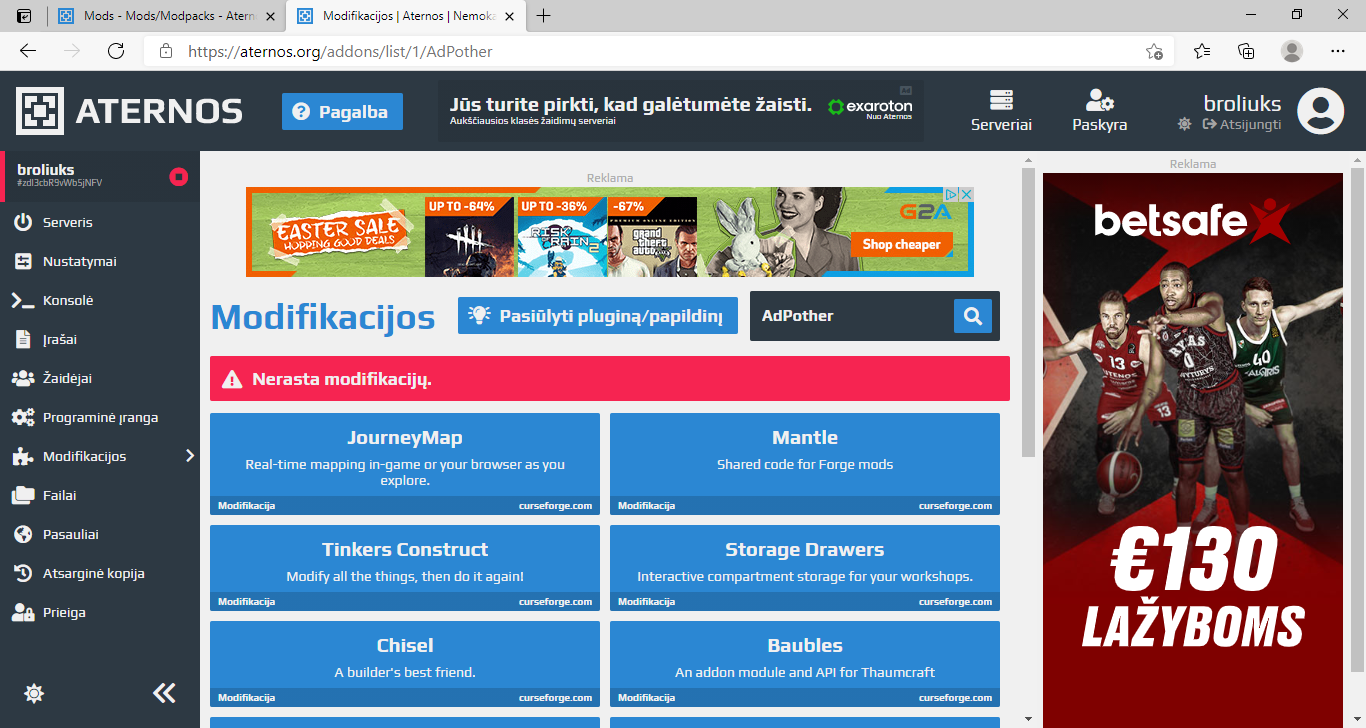
Task: Click the Pagalba help button
Action: pyautogui.click(x=342, y=112)
